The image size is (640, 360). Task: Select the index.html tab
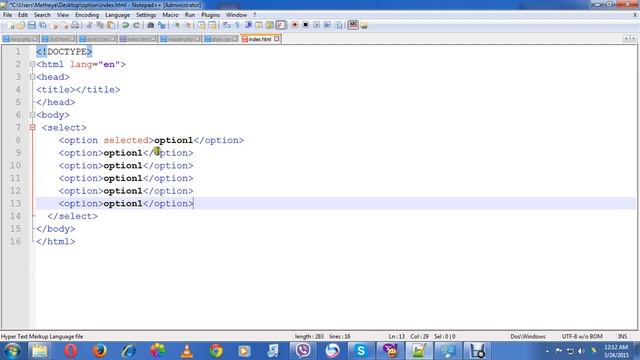click(x=260, y=39)
